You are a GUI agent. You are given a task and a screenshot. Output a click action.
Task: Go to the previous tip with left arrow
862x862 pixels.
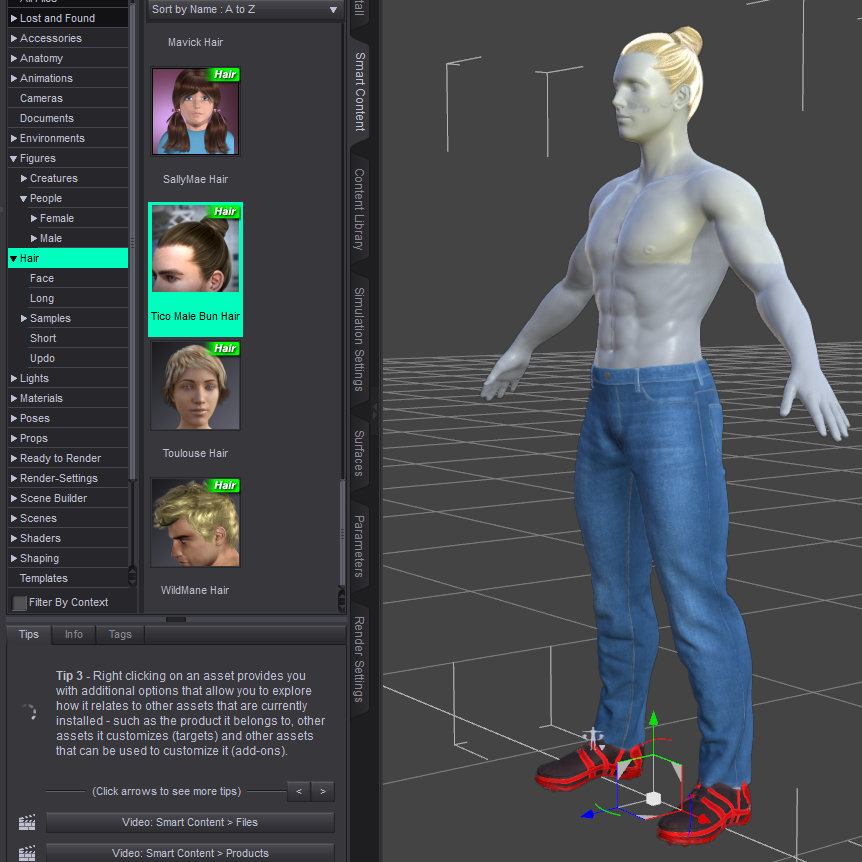tap(298, 791)
